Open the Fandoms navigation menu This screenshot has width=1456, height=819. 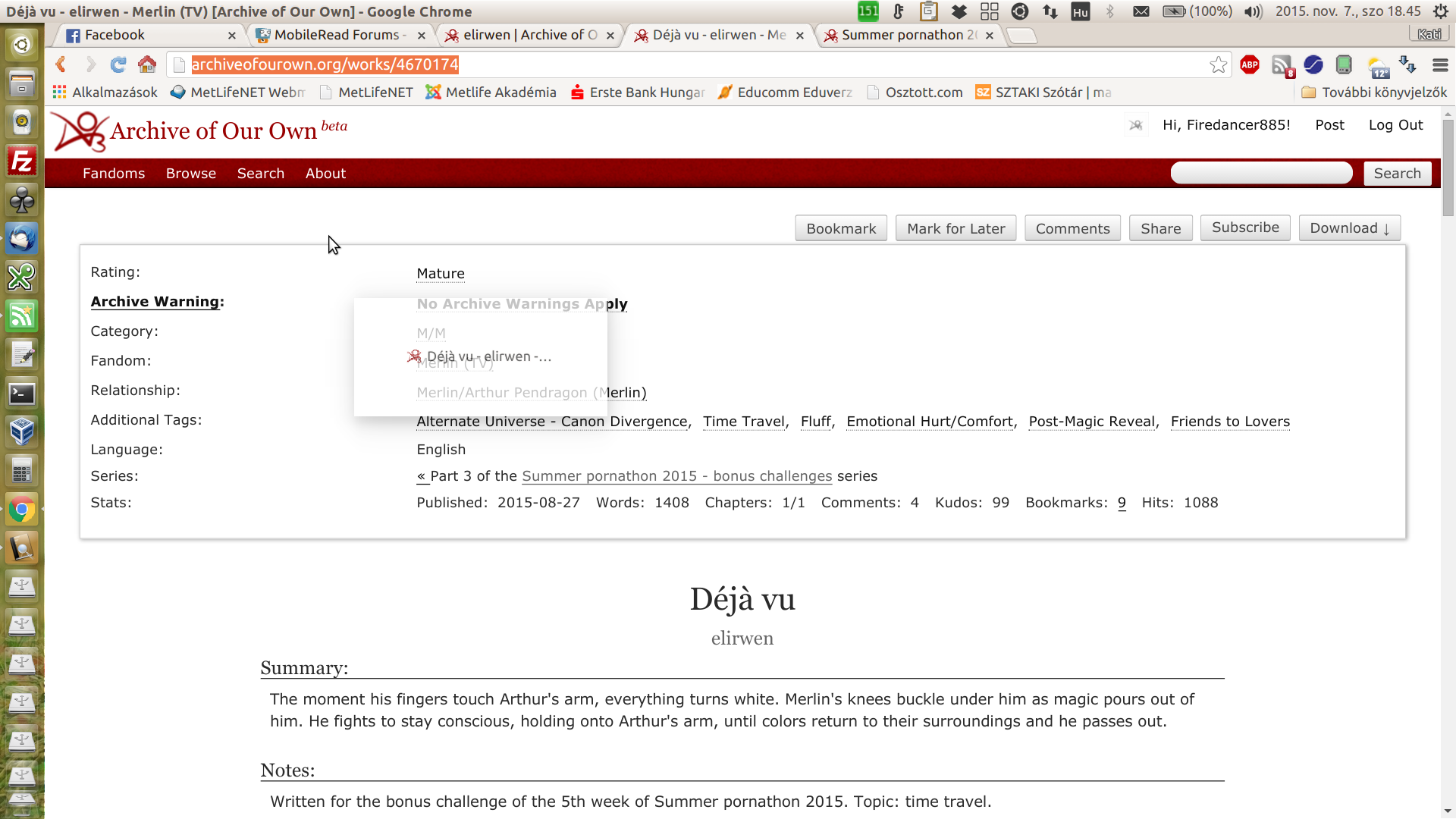[x=114, y=174]
